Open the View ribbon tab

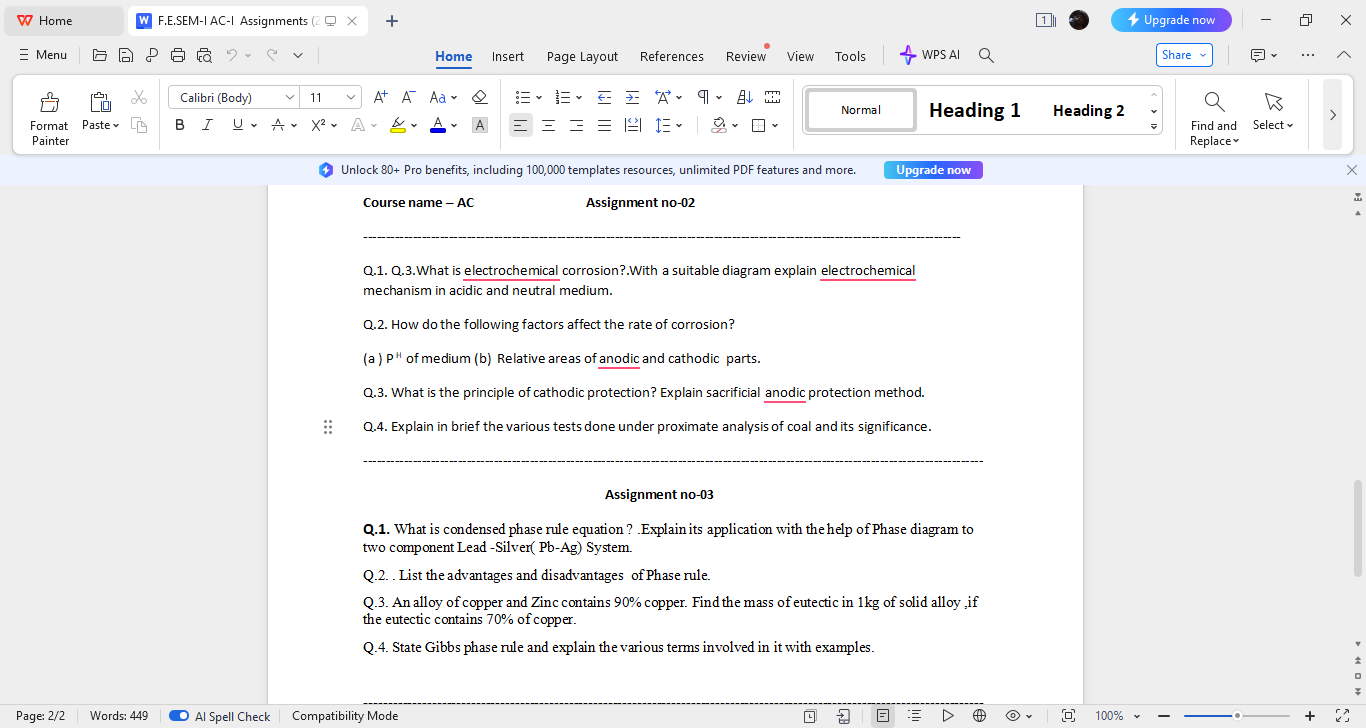coord(800,56)
